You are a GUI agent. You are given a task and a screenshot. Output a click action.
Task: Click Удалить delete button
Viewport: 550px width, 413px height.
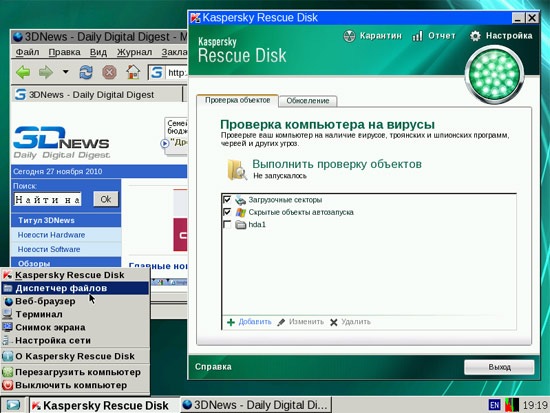[350, 322]
